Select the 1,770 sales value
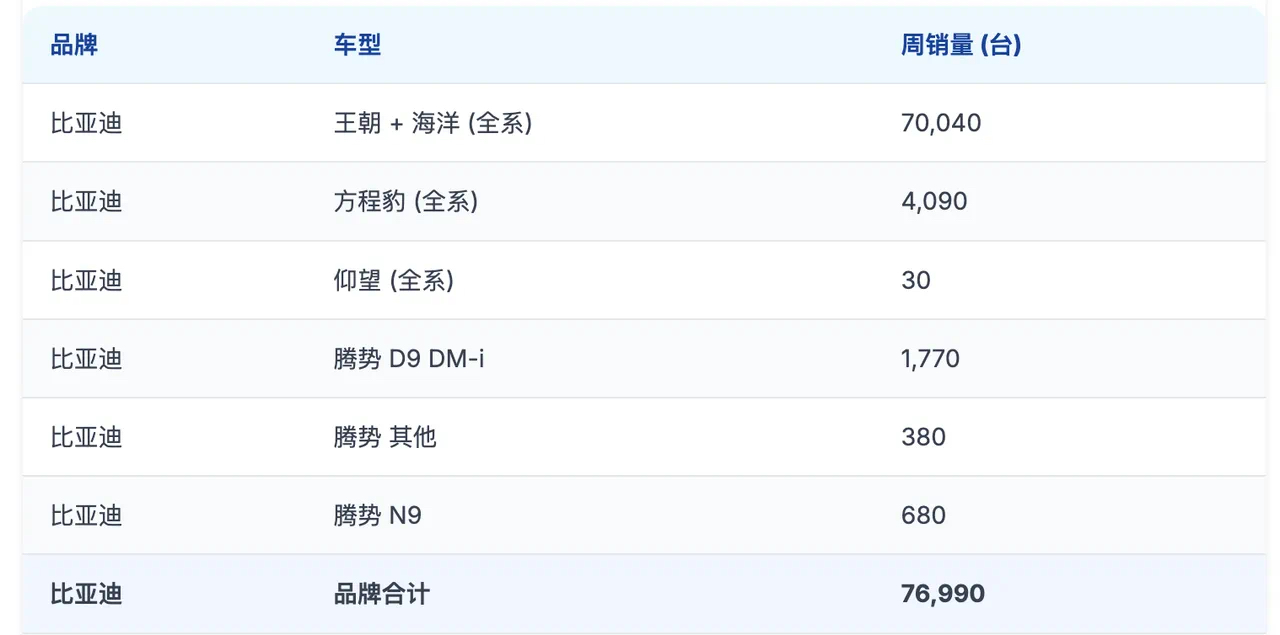1280x635 pixels. pyautogui.click(x=930, y=358)
